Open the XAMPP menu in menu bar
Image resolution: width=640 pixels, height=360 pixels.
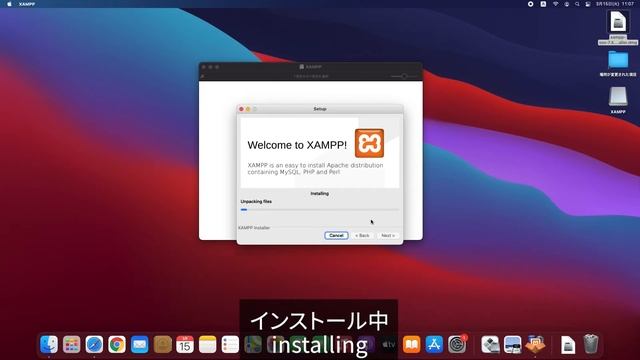[x=27, y=4]
